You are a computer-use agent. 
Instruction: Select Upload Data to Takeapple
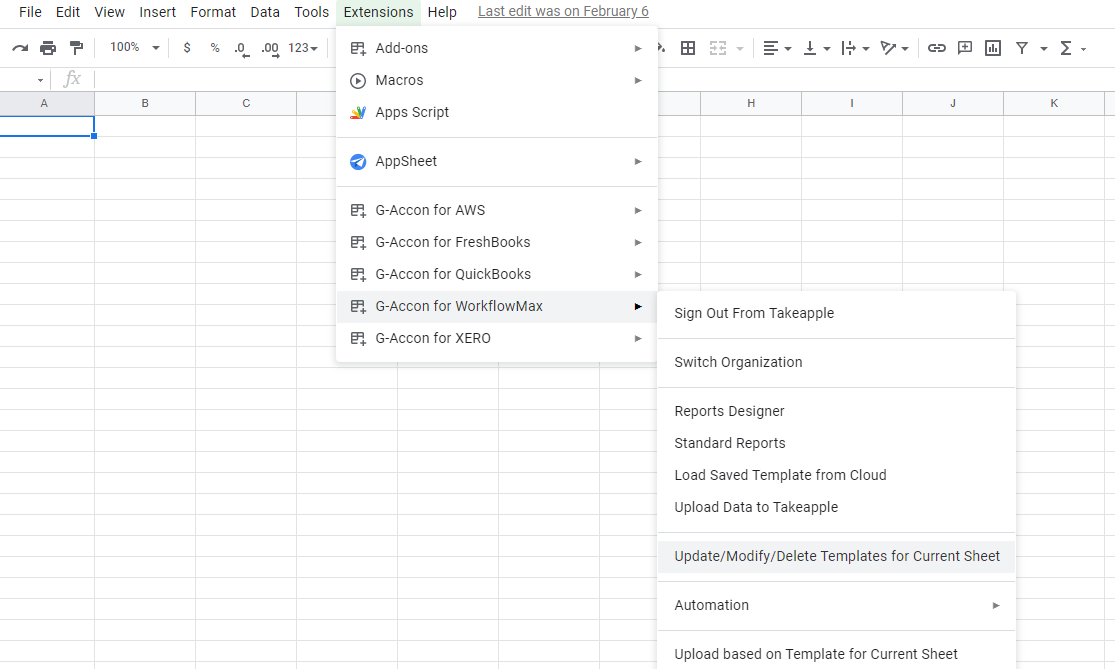836,508
